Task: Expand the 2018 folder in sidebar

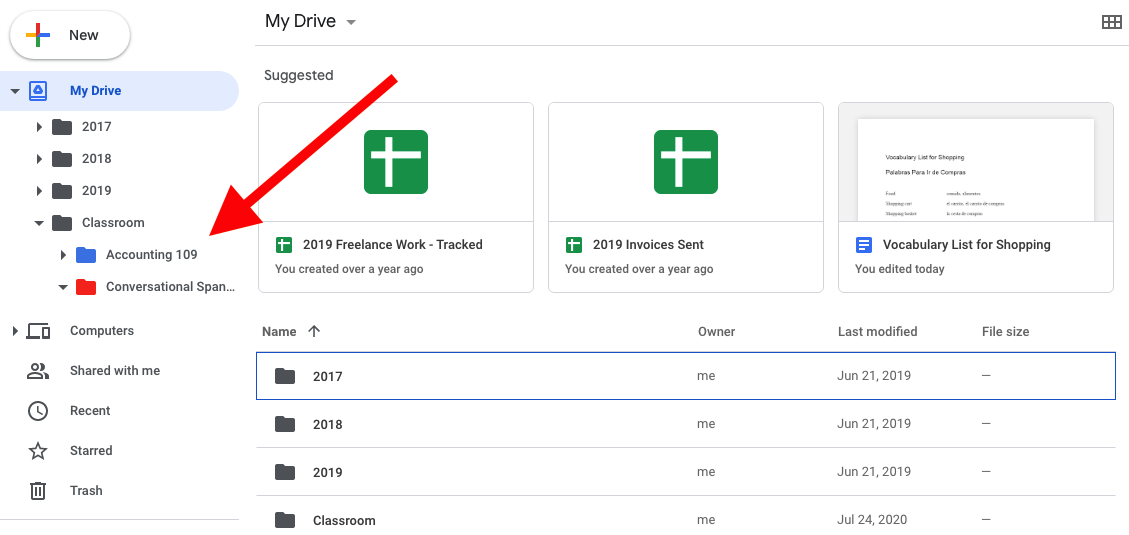Action: coord(40,158)
